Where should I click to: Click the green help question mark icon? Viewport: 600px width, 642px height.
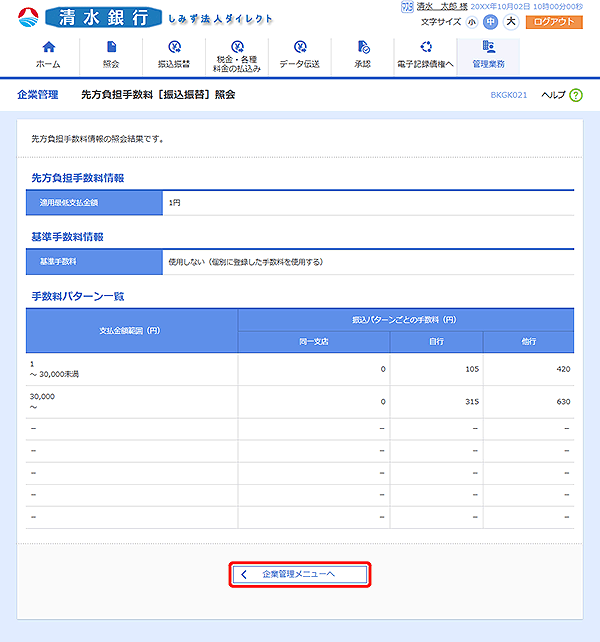pos(576,95)
